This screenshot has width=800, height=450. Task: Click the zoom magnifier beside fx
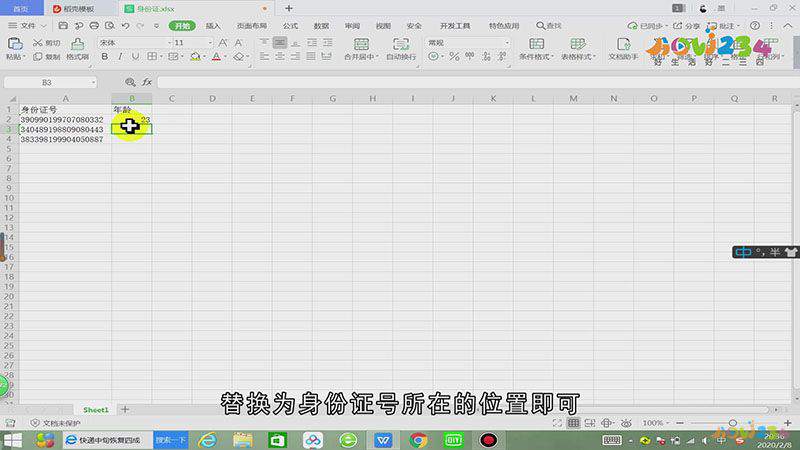[x=130, y=82]
